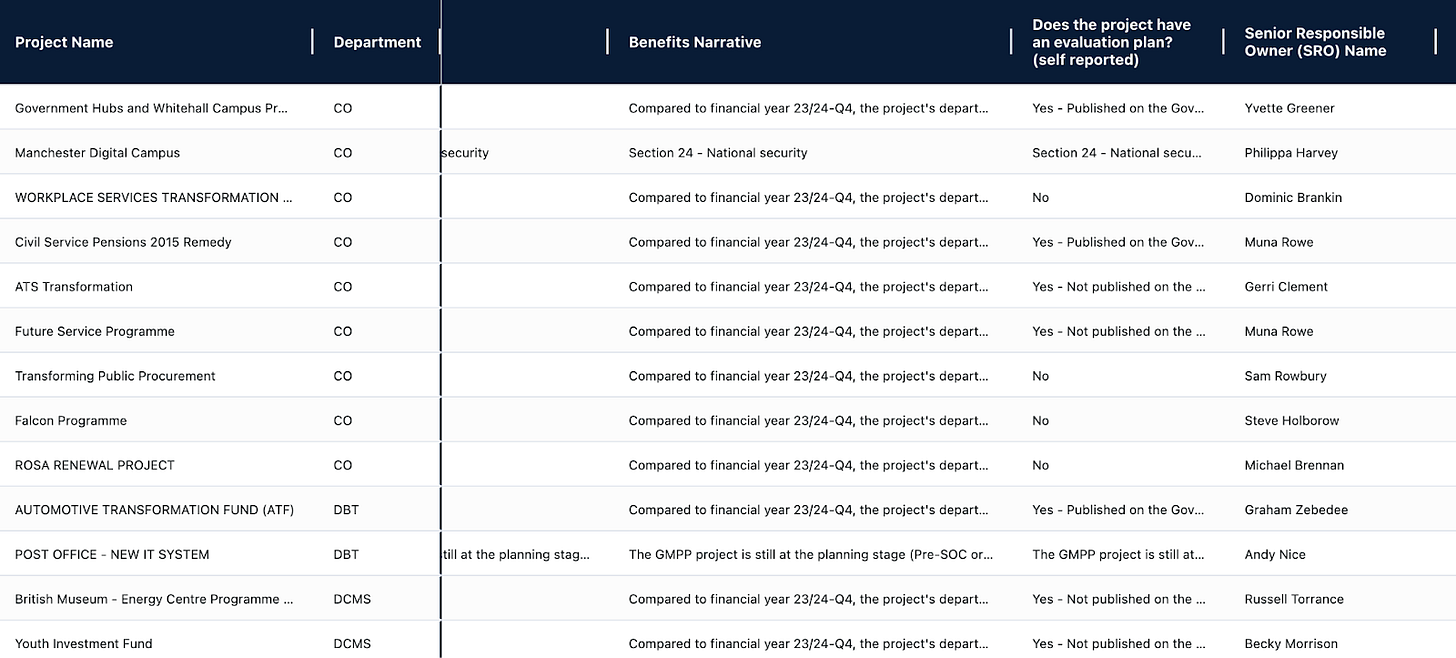Select the Future Service Programme project name
1456x658 pixels.
(x=95, y=331)
